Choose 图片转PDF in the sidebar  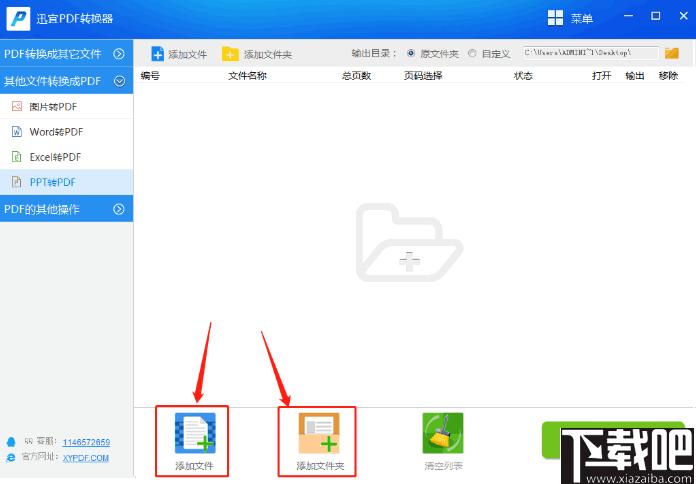pyautogui.click(x=67, y=107)
